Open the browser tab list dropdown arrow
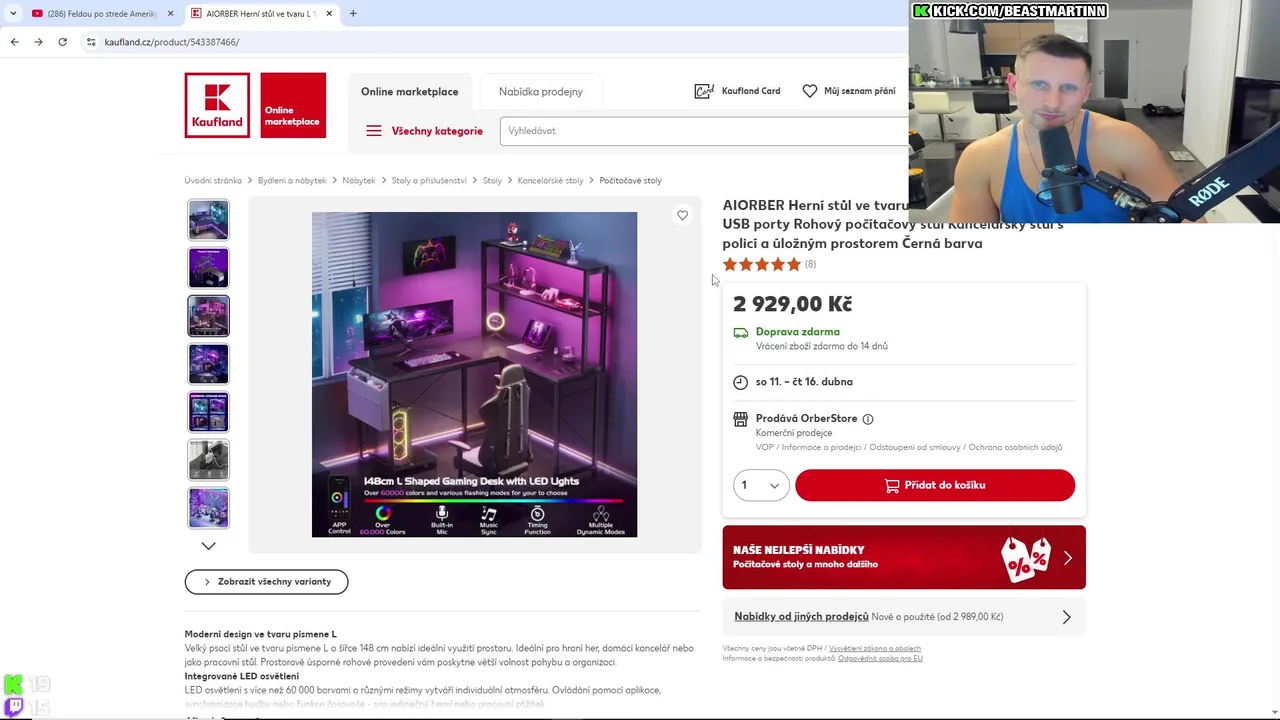1280x720 pixels. [x=12, y=13]
